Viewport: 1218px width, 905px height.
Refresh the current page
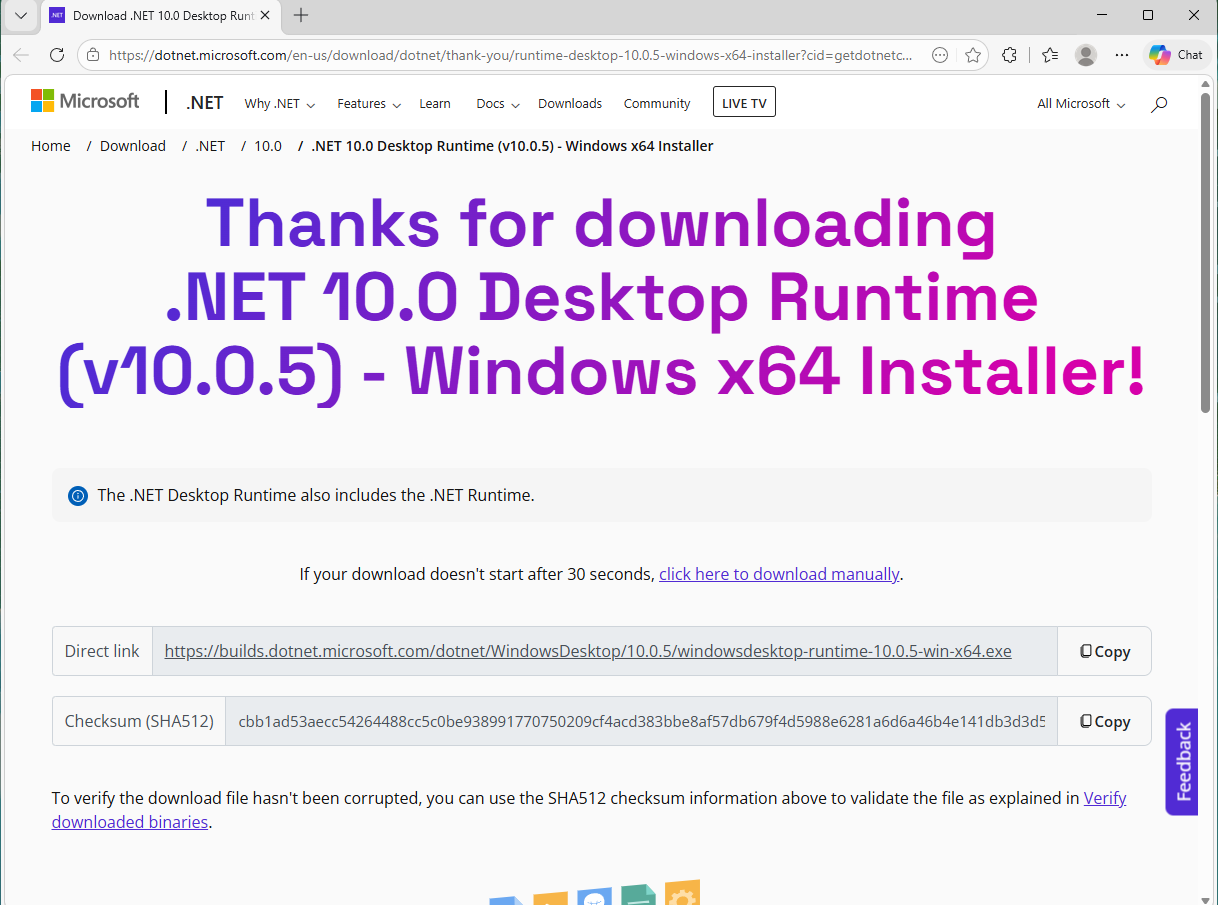coord(57,55)
